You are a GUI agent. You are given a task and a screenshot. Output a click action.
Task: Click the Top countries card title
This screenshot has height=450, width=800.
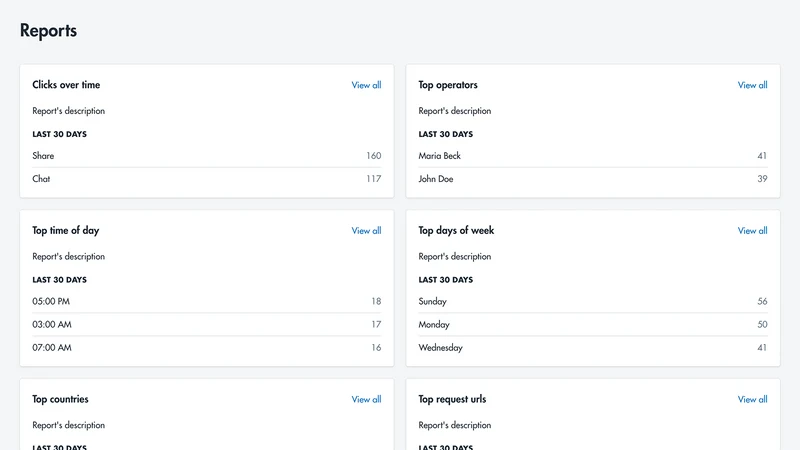(60, 399)
